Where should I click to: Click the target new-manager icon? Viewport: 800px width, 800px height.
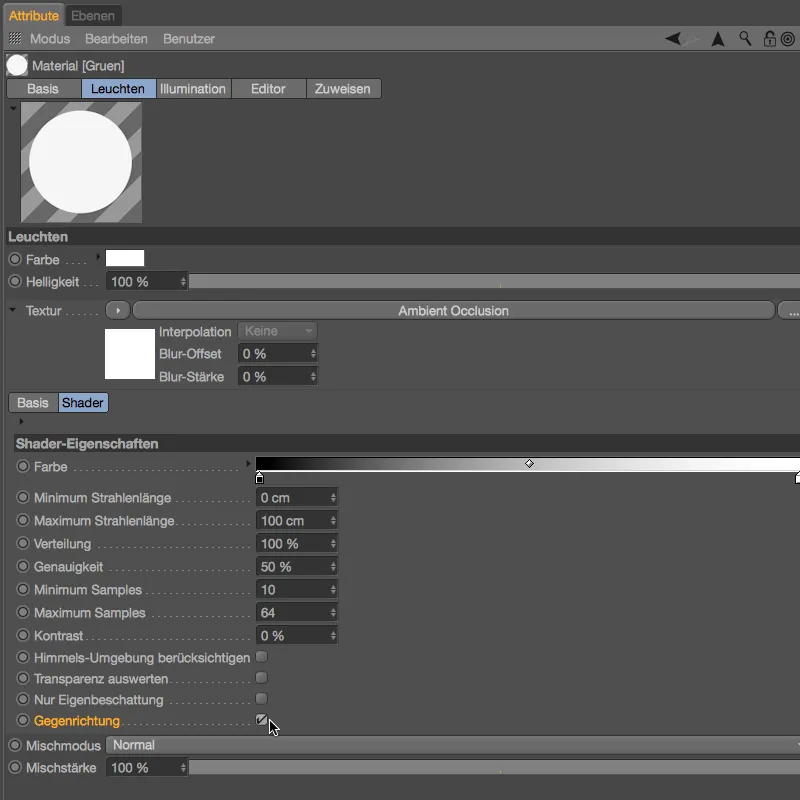[x=788, y=39]
